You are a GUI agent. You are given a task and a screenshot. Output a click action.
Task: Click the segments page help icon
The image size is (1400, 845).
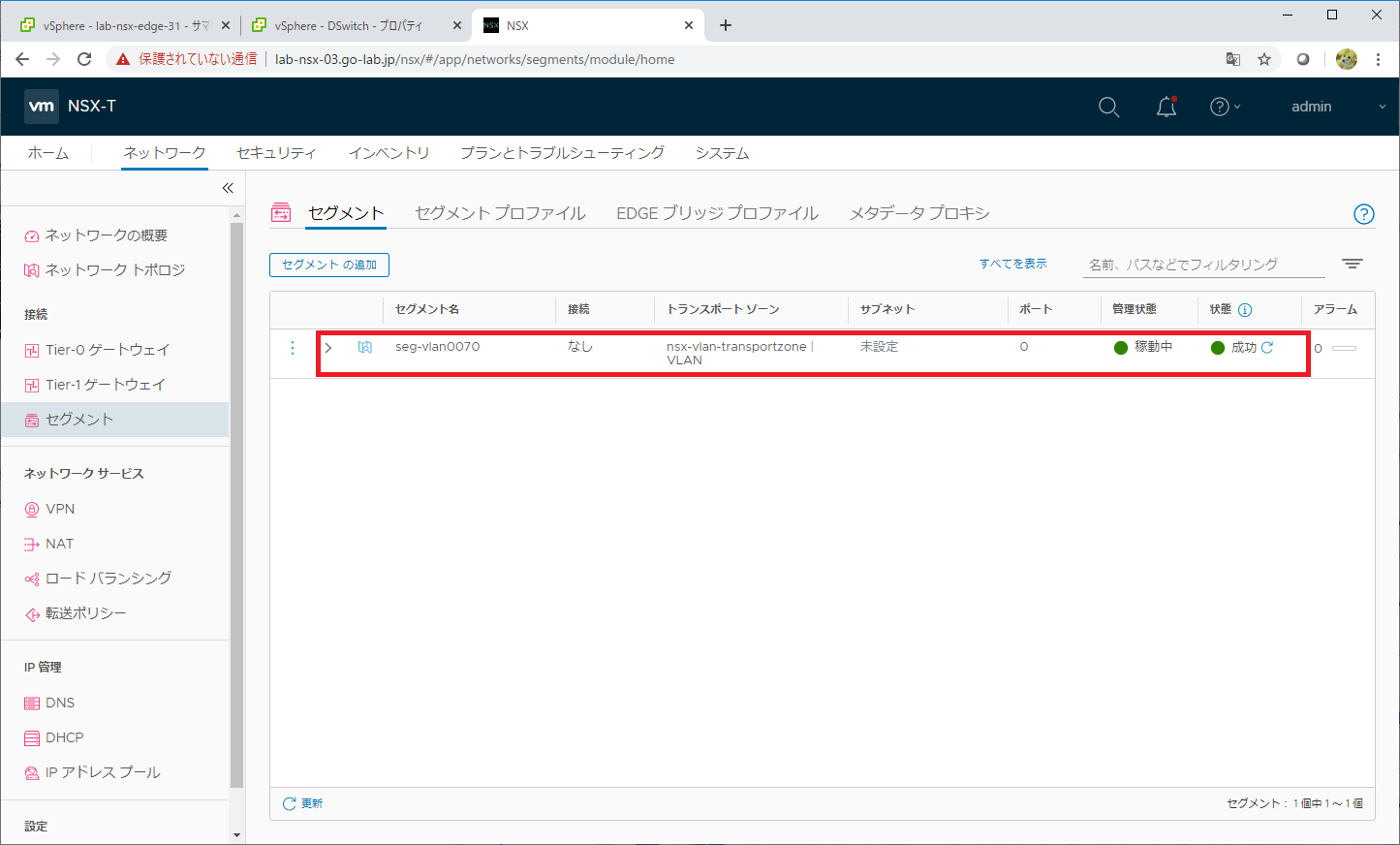[x=1363, y=214]
